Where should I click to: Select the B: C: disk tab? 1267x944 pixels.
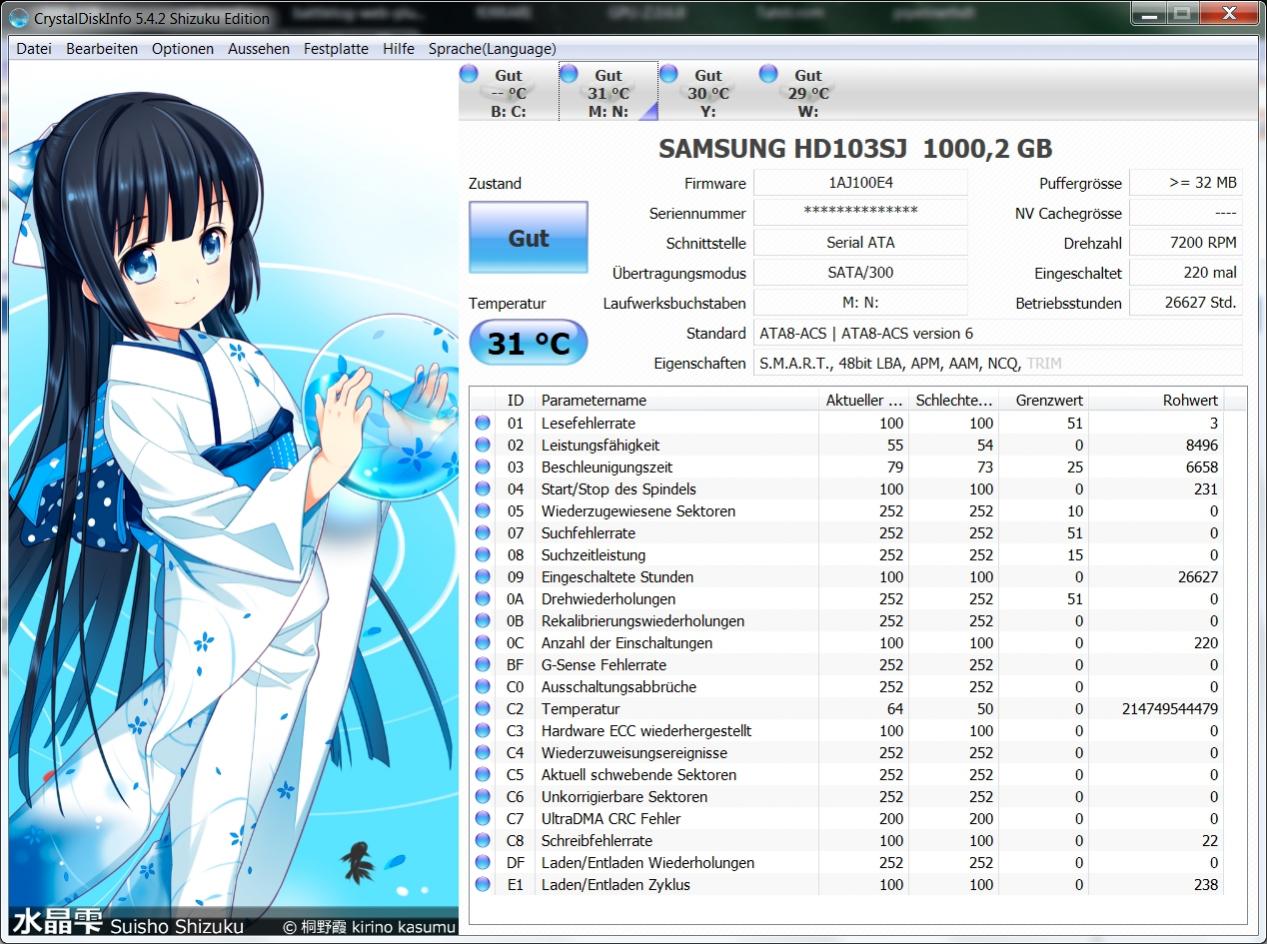(x=508, y=92)
